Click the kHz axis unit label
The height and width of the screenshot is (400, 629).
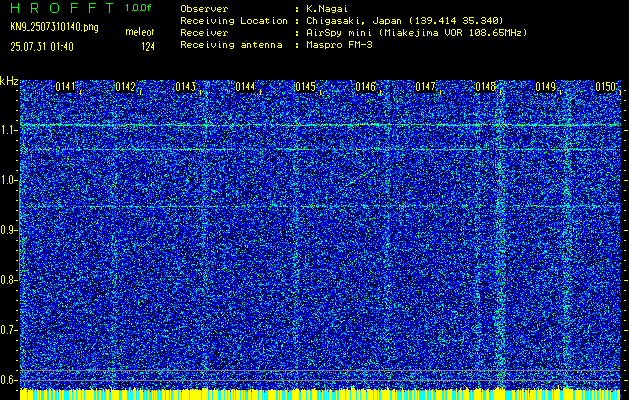click(9, 81)
